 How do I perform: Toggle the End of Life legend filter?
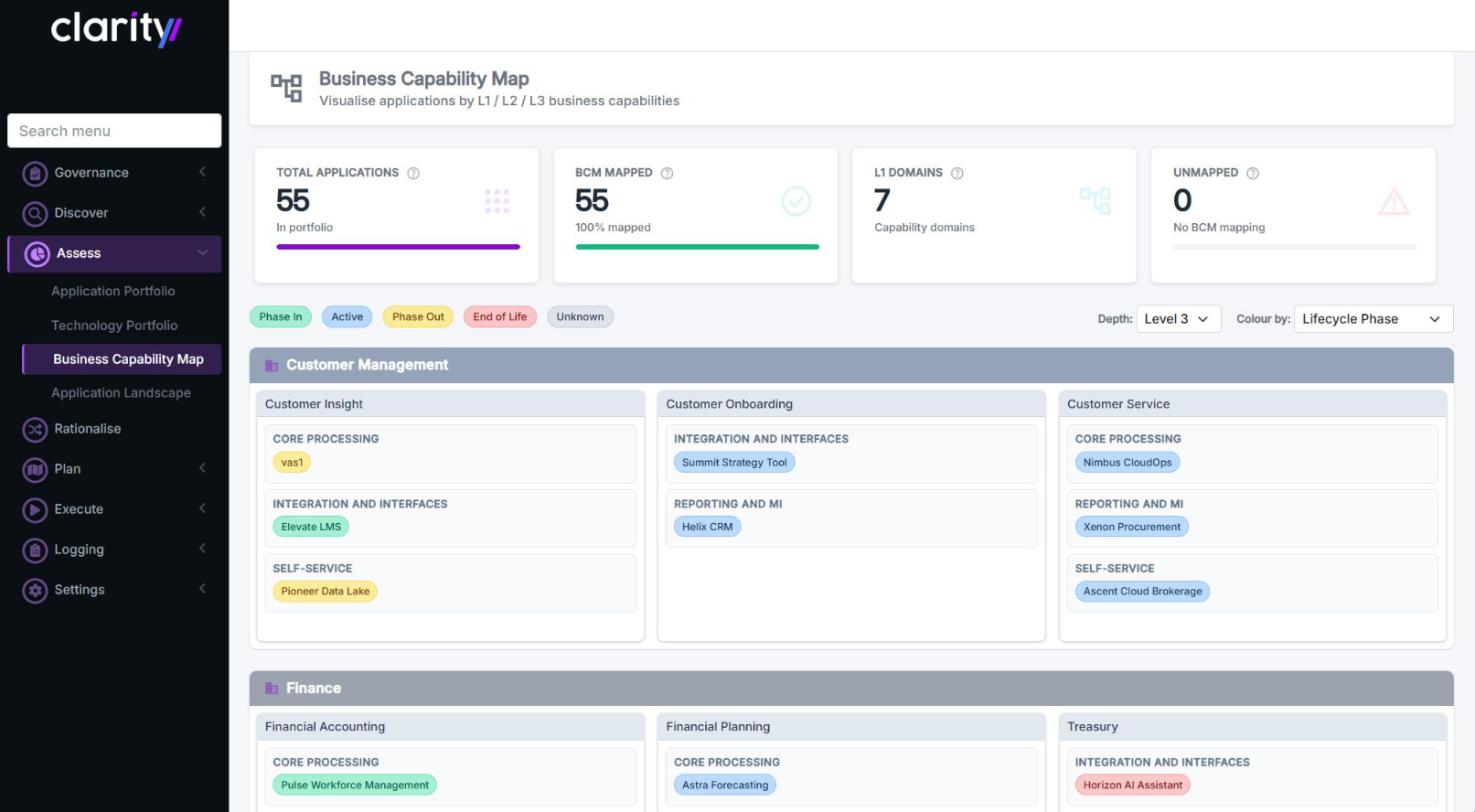coord(500,317)
